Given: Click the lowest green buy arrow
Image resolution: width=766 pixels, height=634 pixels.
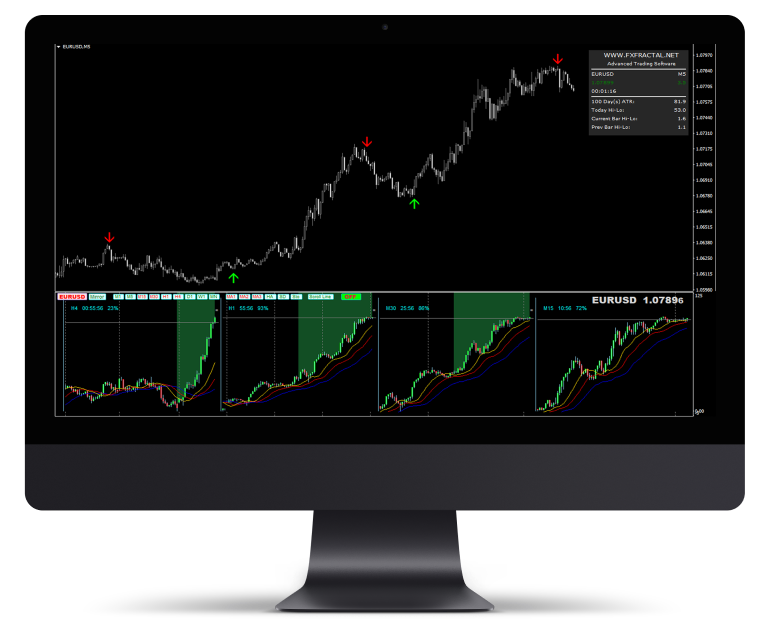Looking at the screenshot, I should (233, 277).
